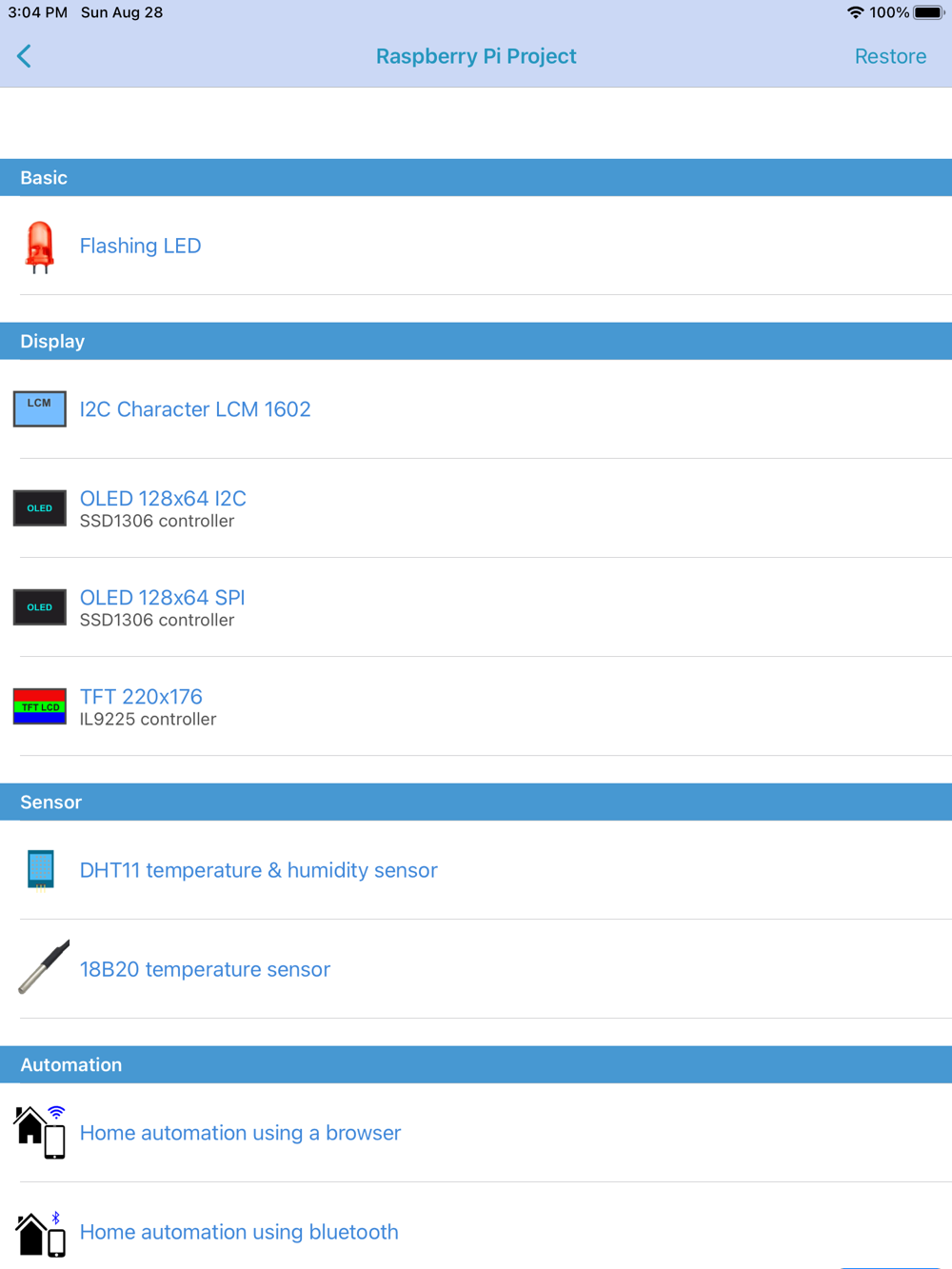The height and width of the screenshot is (1269, 952).
Task: Tap the OLED 128x64 SPI icon
Action: 40,607
